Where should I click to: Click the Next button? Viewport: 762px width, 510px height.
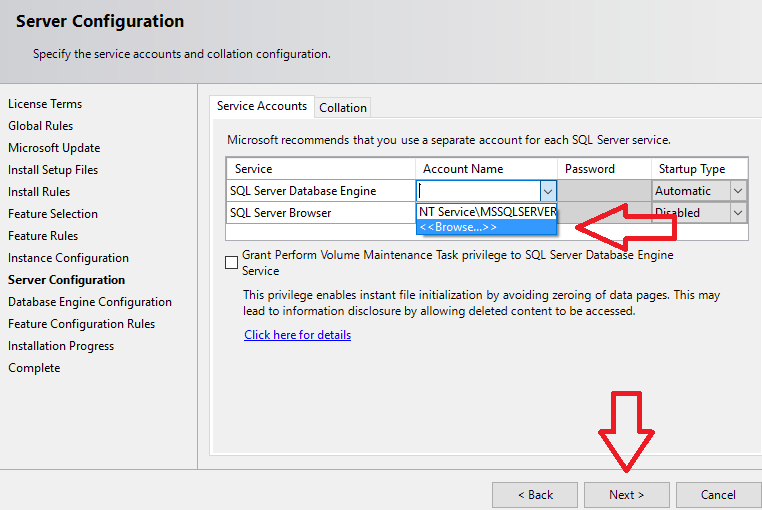coord(626,495)
